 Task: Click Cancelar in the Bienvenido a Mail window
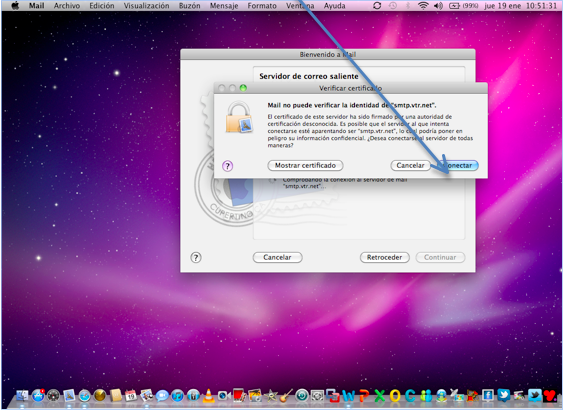point(278,257)
